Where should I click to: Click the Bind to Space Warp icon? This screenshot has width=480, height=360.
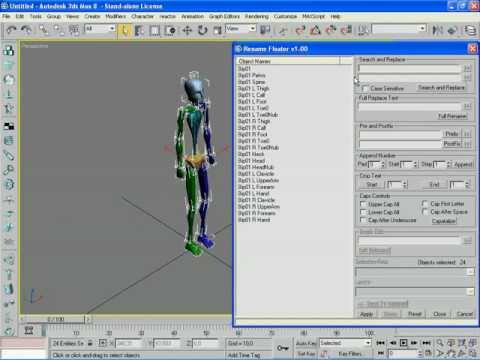74,30
